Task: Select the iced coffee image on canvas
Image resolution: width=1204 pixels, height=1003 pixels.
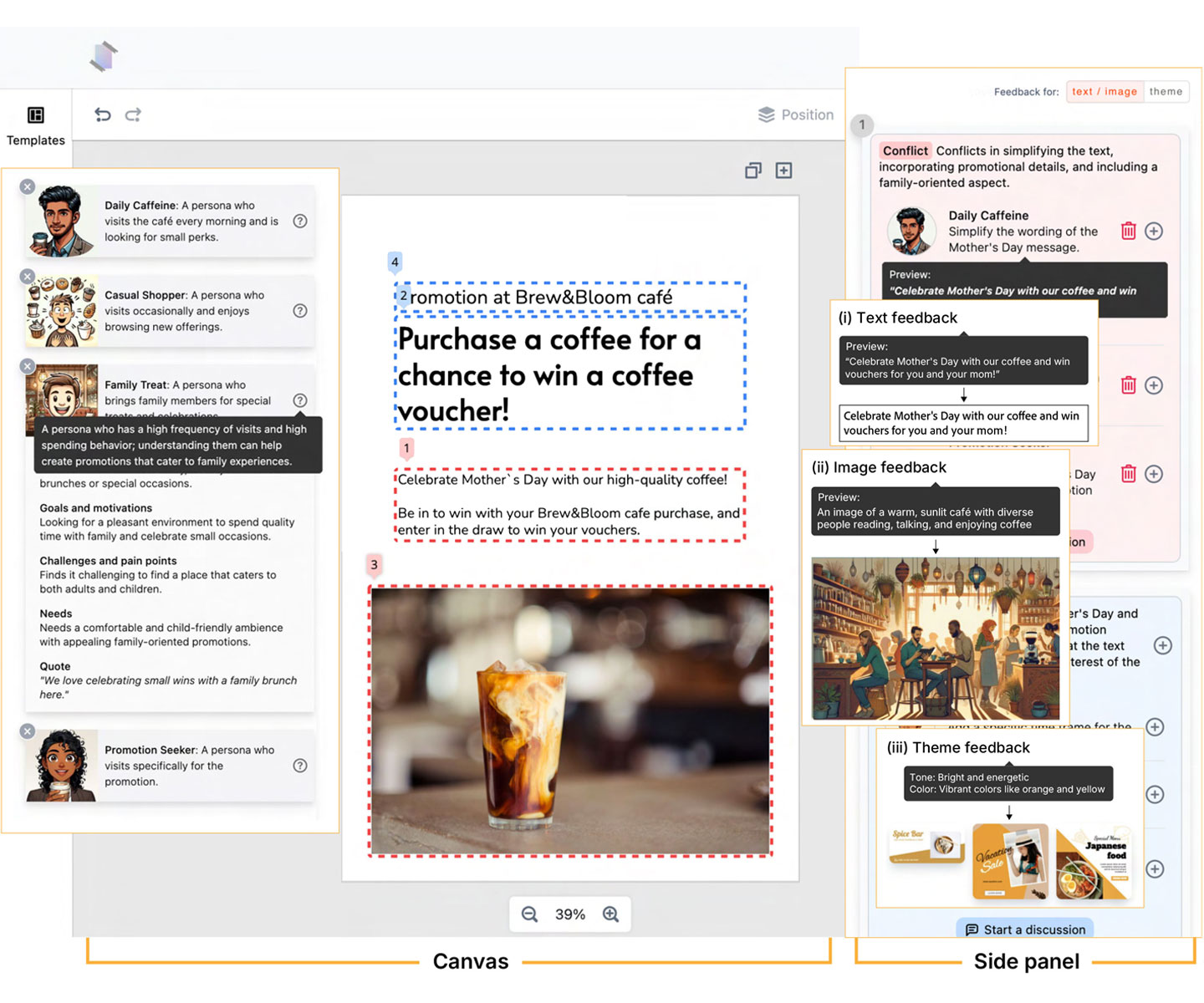Action: [570, 720]
